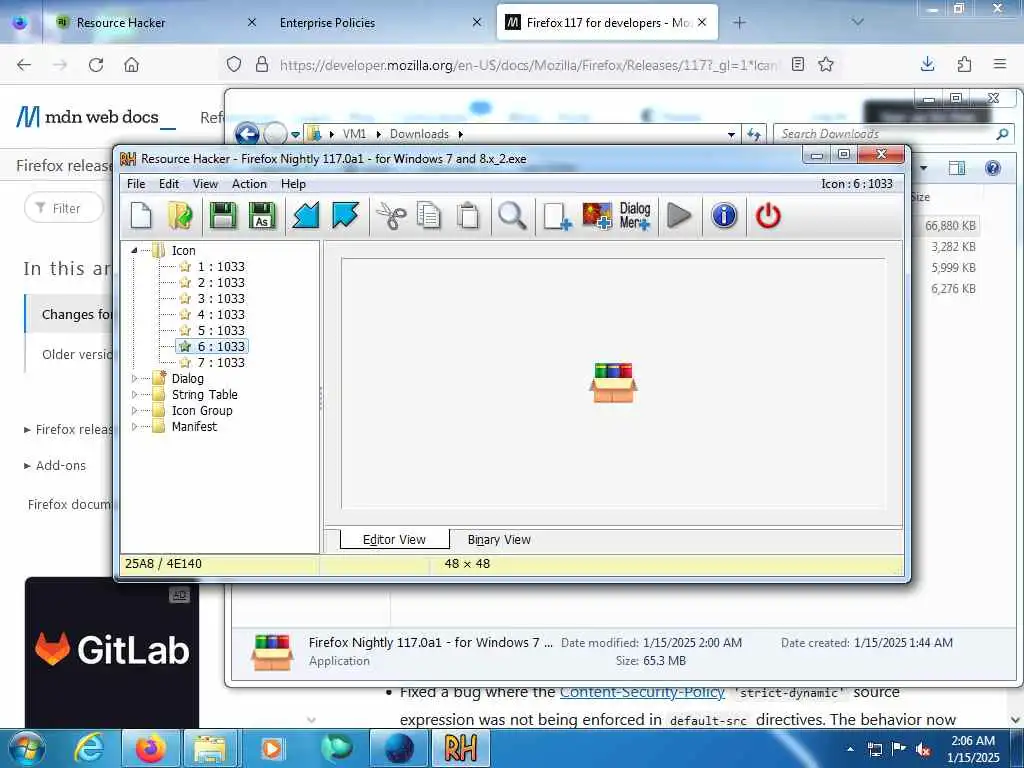The height and width of the screenshot is (768, 1024).
Task: Click the 48x48 icon preview image
Action: pyautogui.click(x=613, y=383)
